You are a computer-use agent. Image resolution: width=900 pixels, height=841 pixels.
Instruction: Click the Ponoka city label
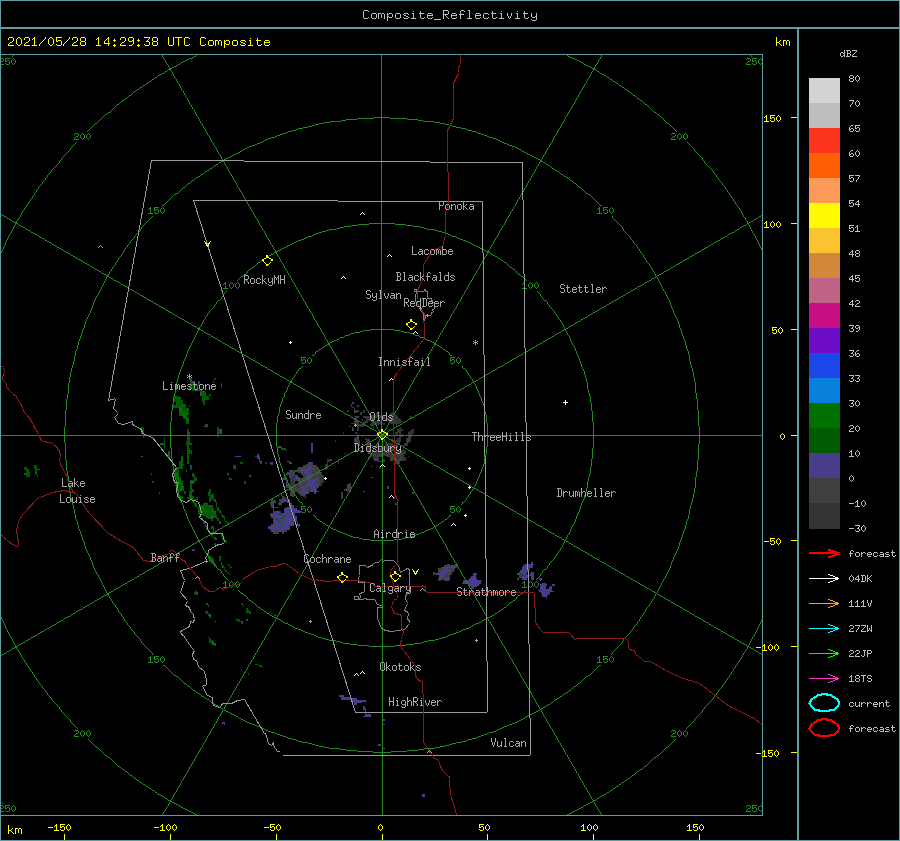click(x=456, y=206)
